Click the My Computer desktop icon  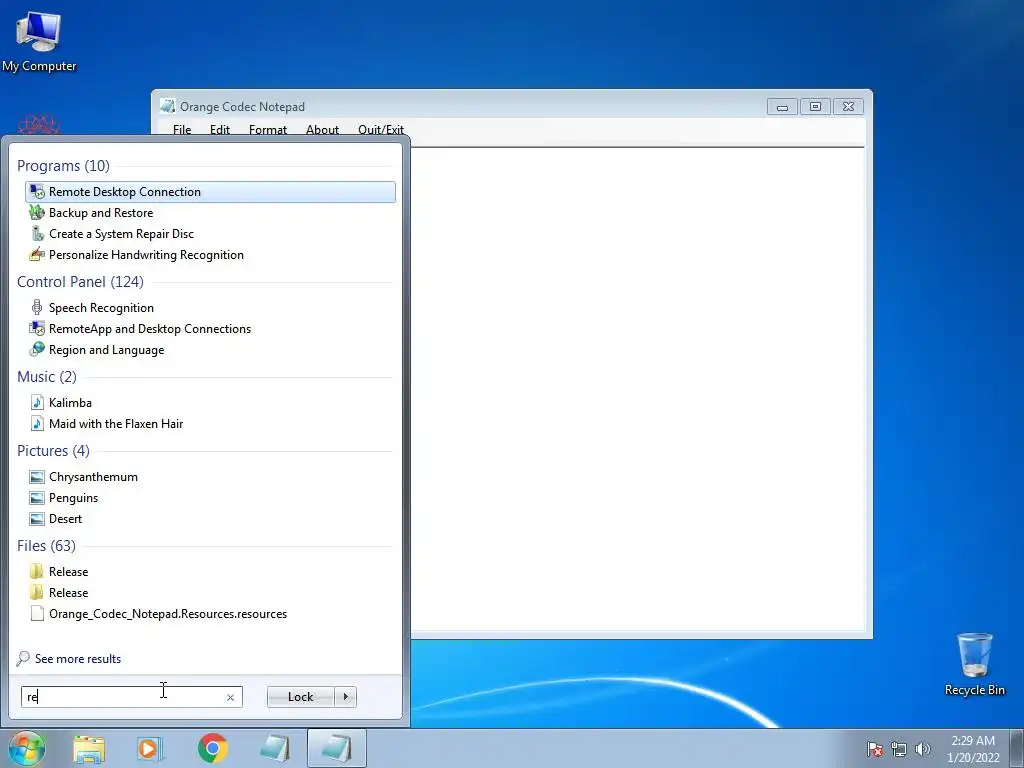click(x=39, y=40)
